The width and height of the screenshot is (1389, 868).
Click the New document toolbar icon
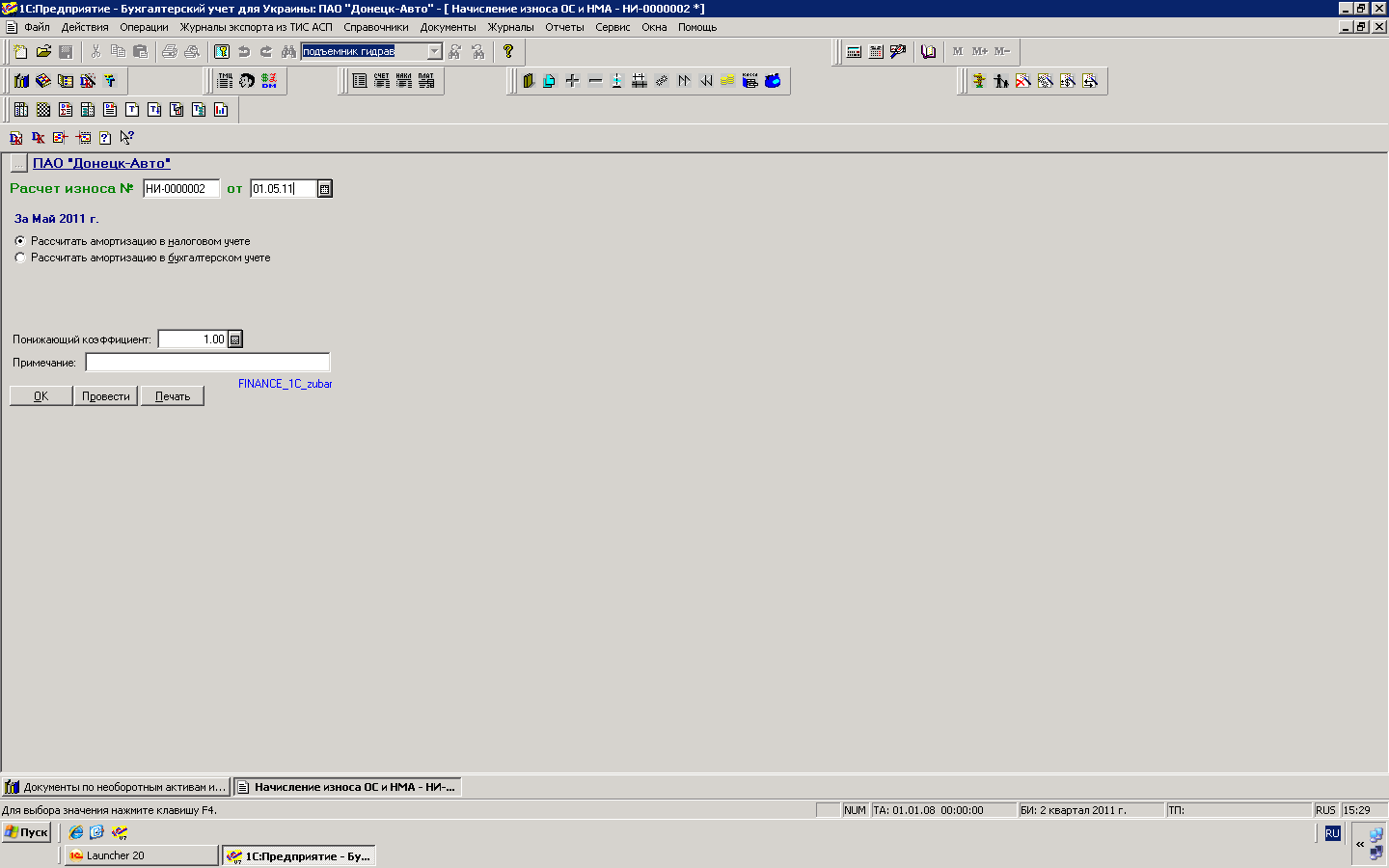pyautogui.click(x=20, y=51)
